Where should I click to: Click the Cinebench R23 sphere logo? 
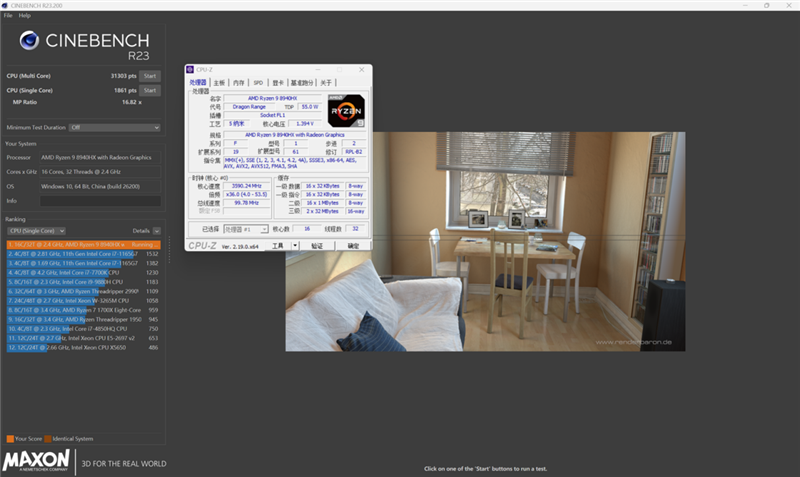(x=29, y=40)
